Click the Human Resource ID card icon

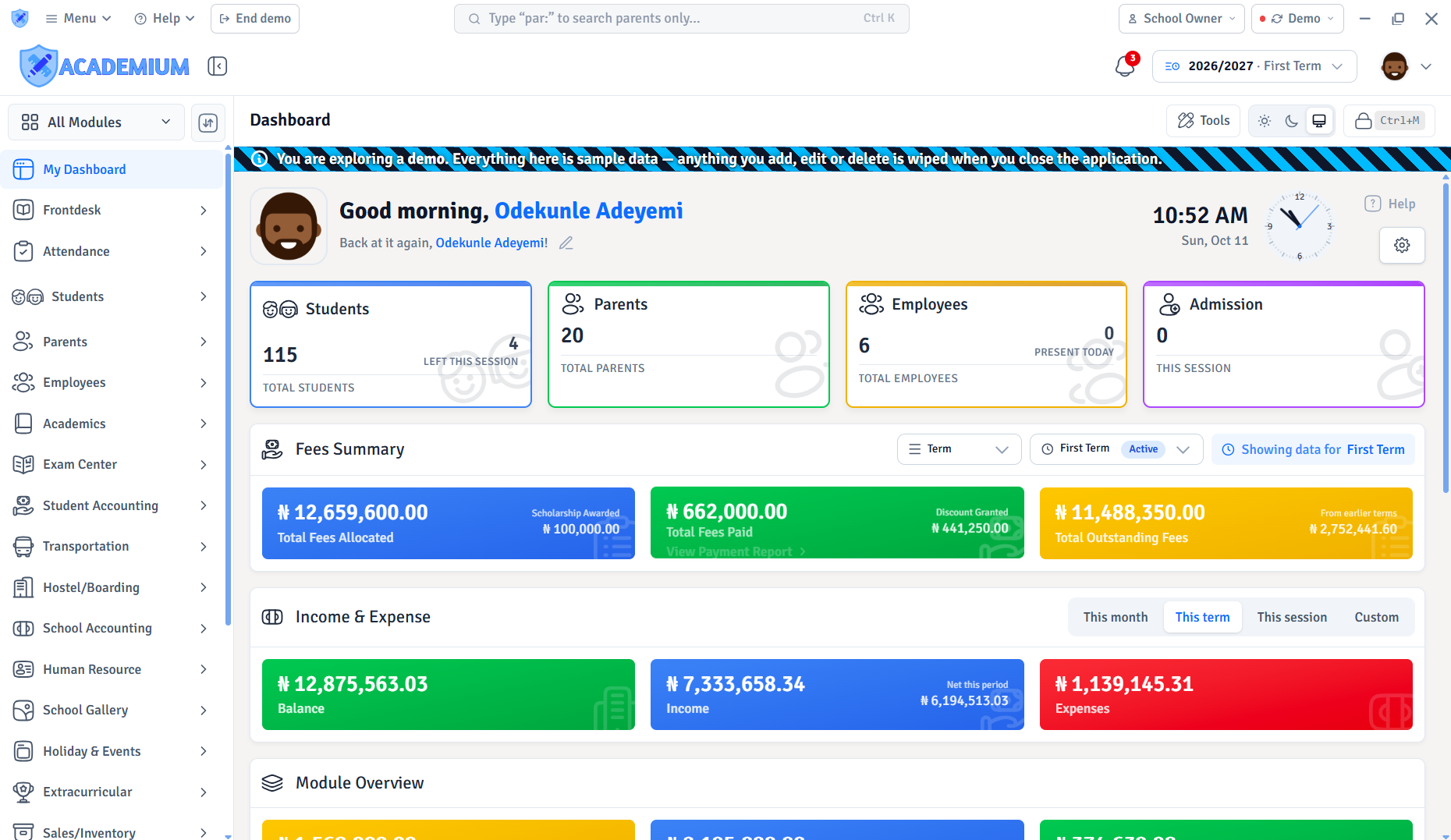(x=23, y=670)
